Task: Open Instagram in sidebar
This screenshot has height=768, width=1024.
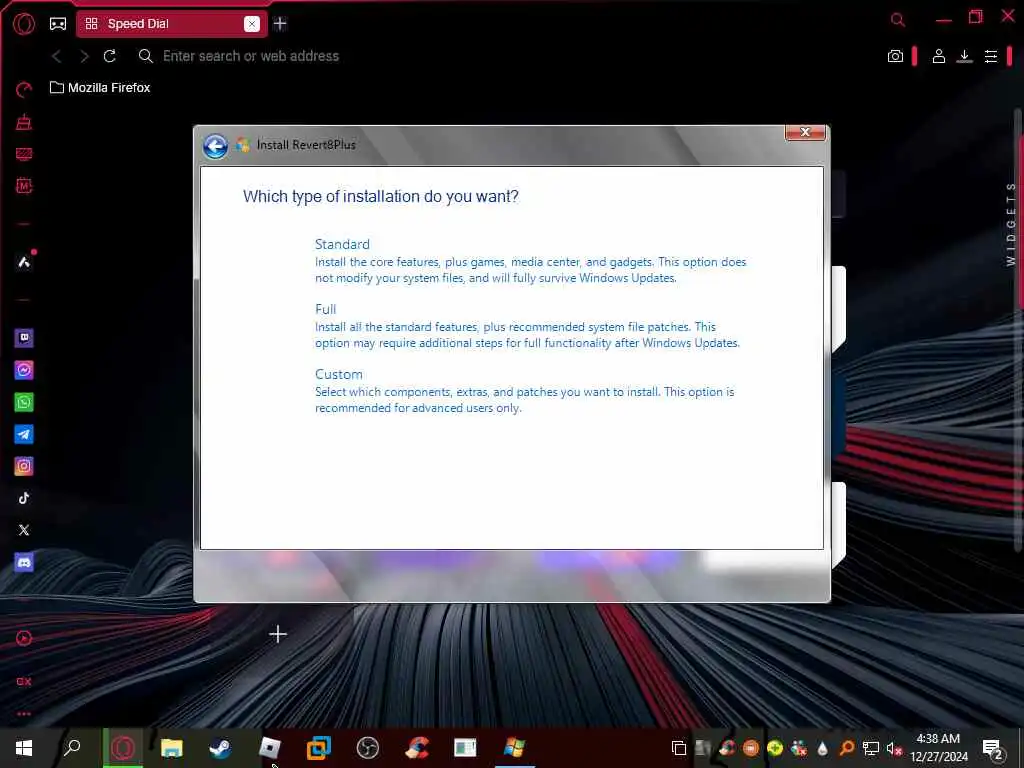Action: [24, 466]
